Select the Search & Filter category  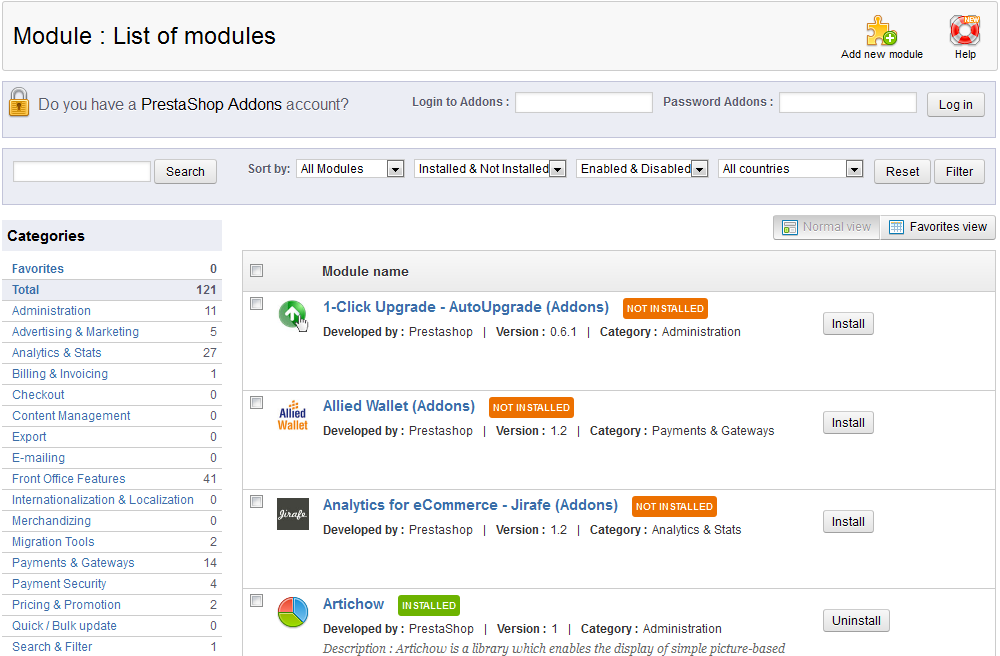[x=112, y=647]
